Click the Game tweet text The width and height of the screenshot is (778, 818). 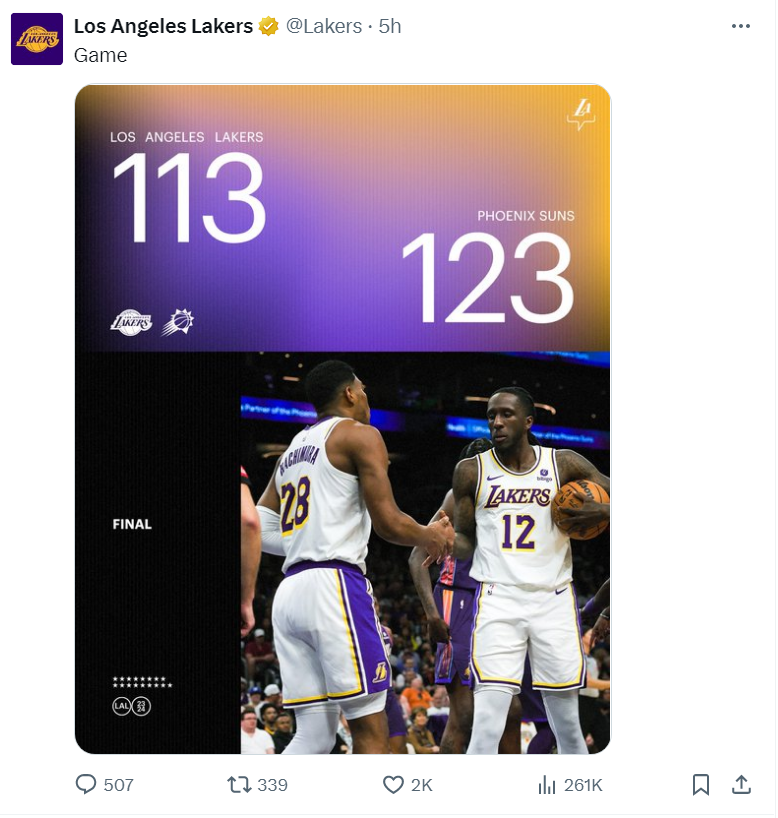coord(100,55)
